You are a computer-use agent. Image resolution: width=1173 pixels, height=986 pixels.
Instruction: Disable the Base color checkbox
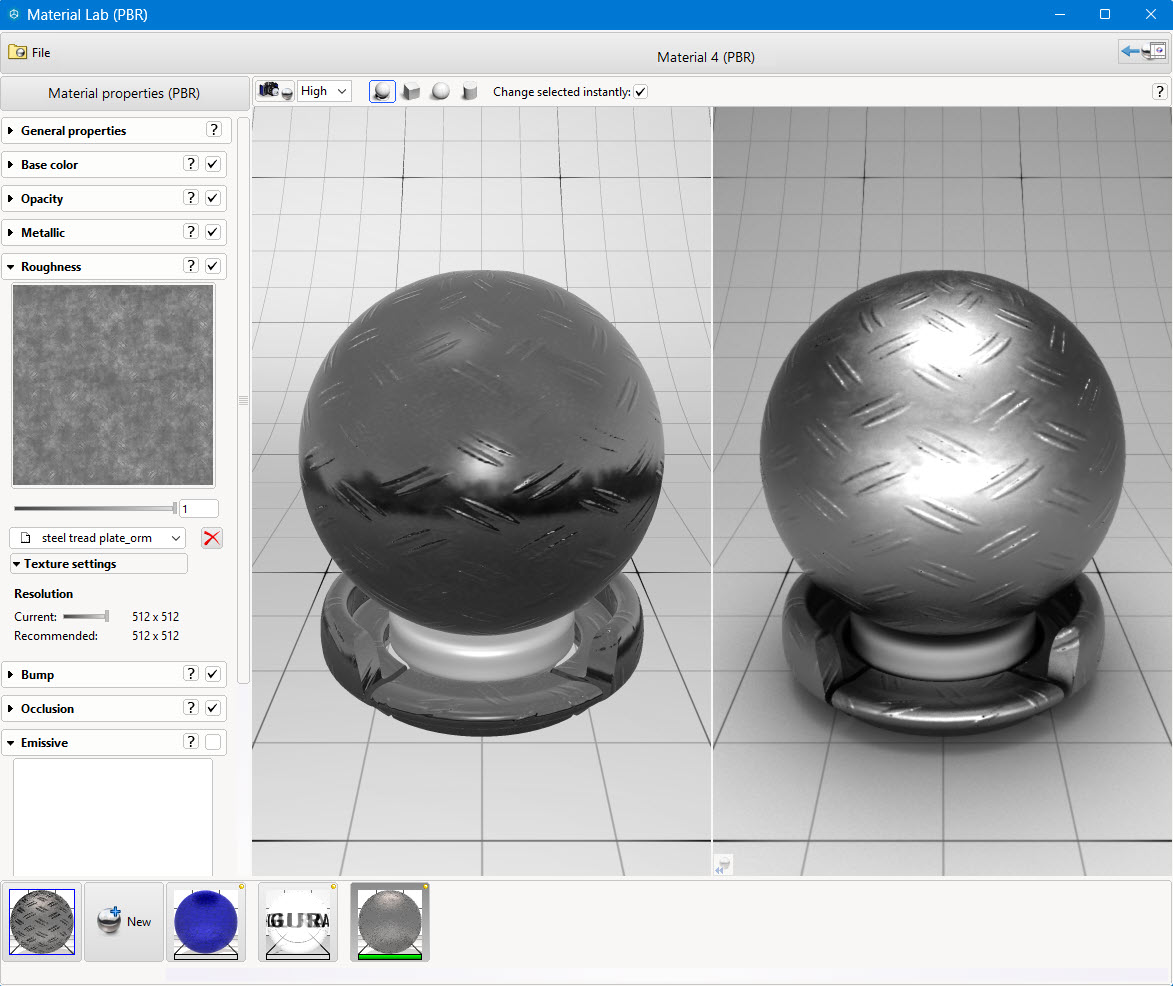(x=213, y=164)
